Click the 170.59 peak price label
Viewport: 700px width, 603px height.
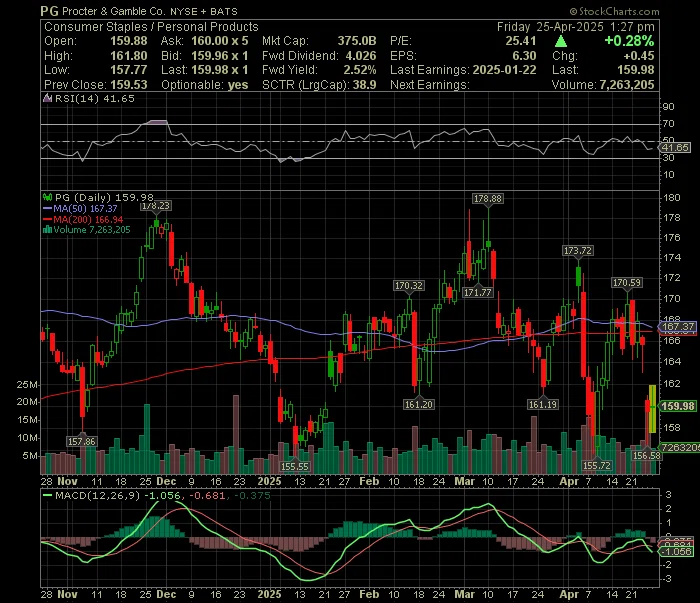point(627,283)
